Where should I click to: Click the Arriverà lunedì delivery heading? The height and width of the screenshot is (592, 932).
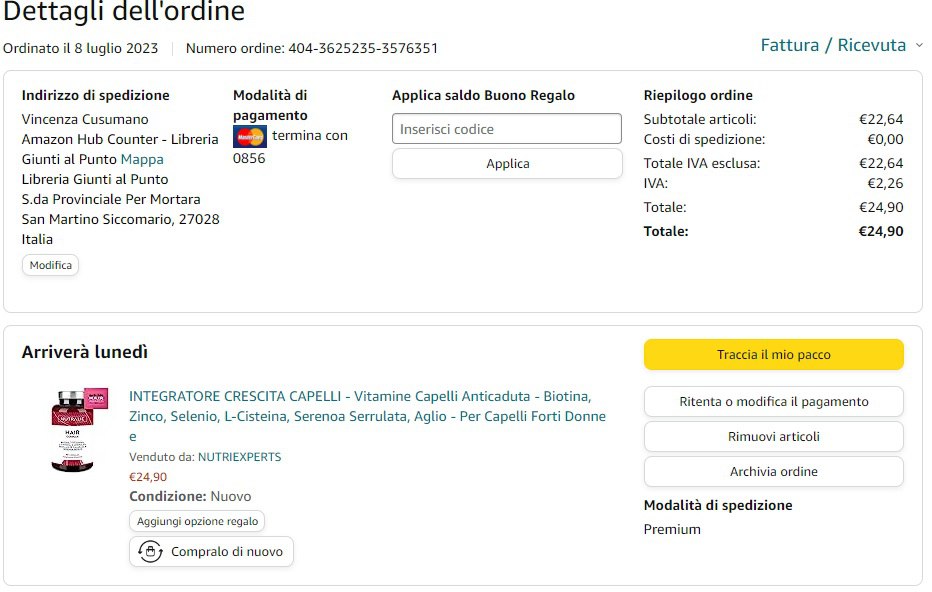[85, 352]
